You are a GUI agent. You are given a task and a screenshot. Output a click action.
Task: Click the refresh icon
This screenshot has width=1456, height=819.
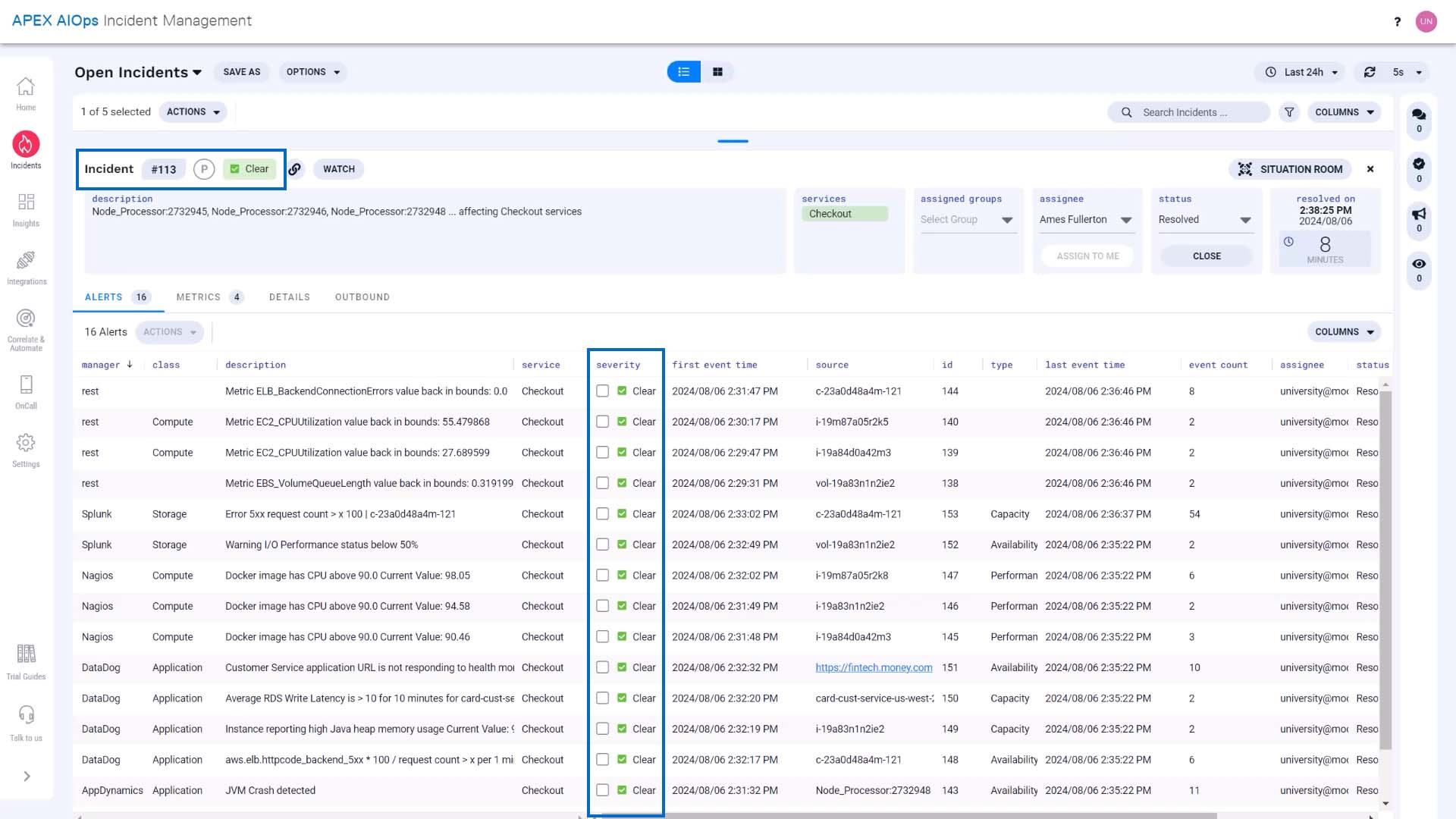(x=1370, y=72)
